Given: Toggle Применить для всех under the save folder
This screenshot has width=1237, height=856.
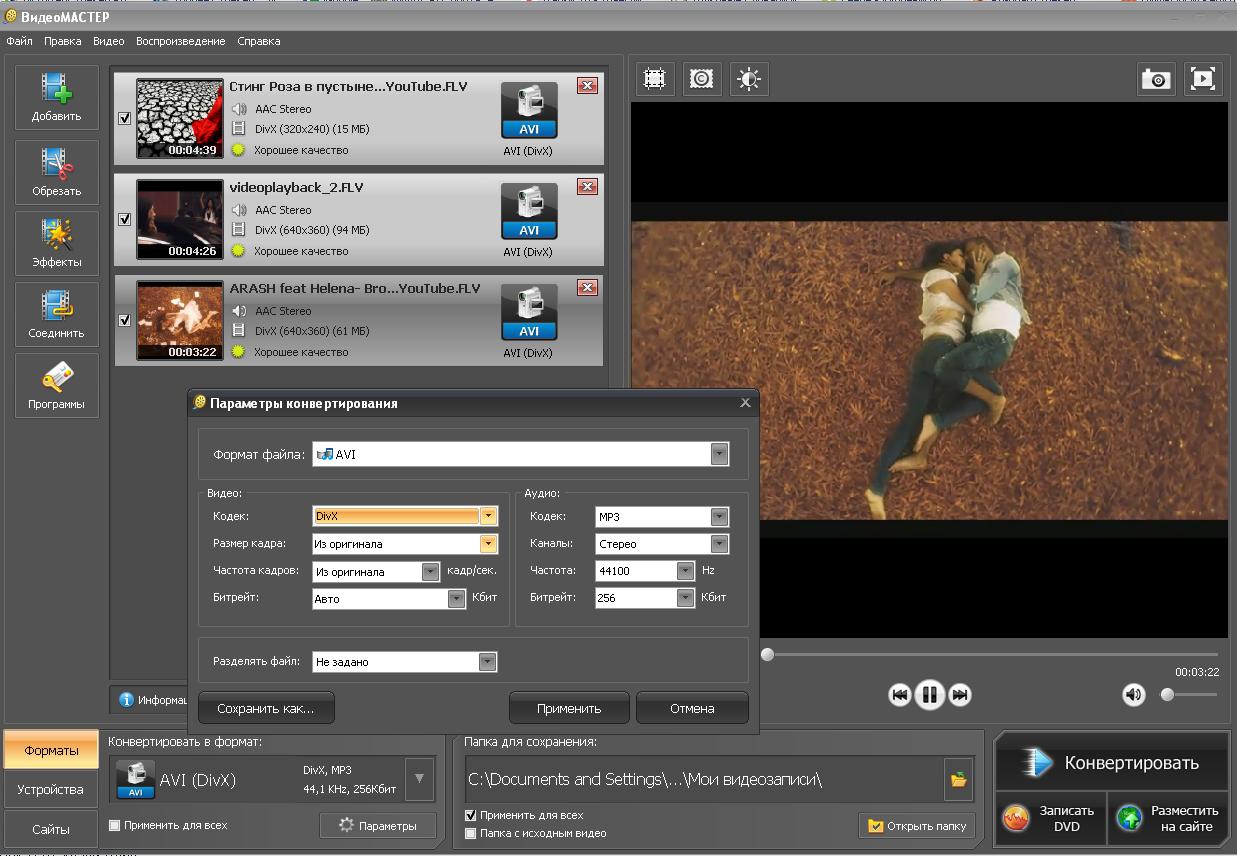Looking at the screenshot, I should coord(471,815).
